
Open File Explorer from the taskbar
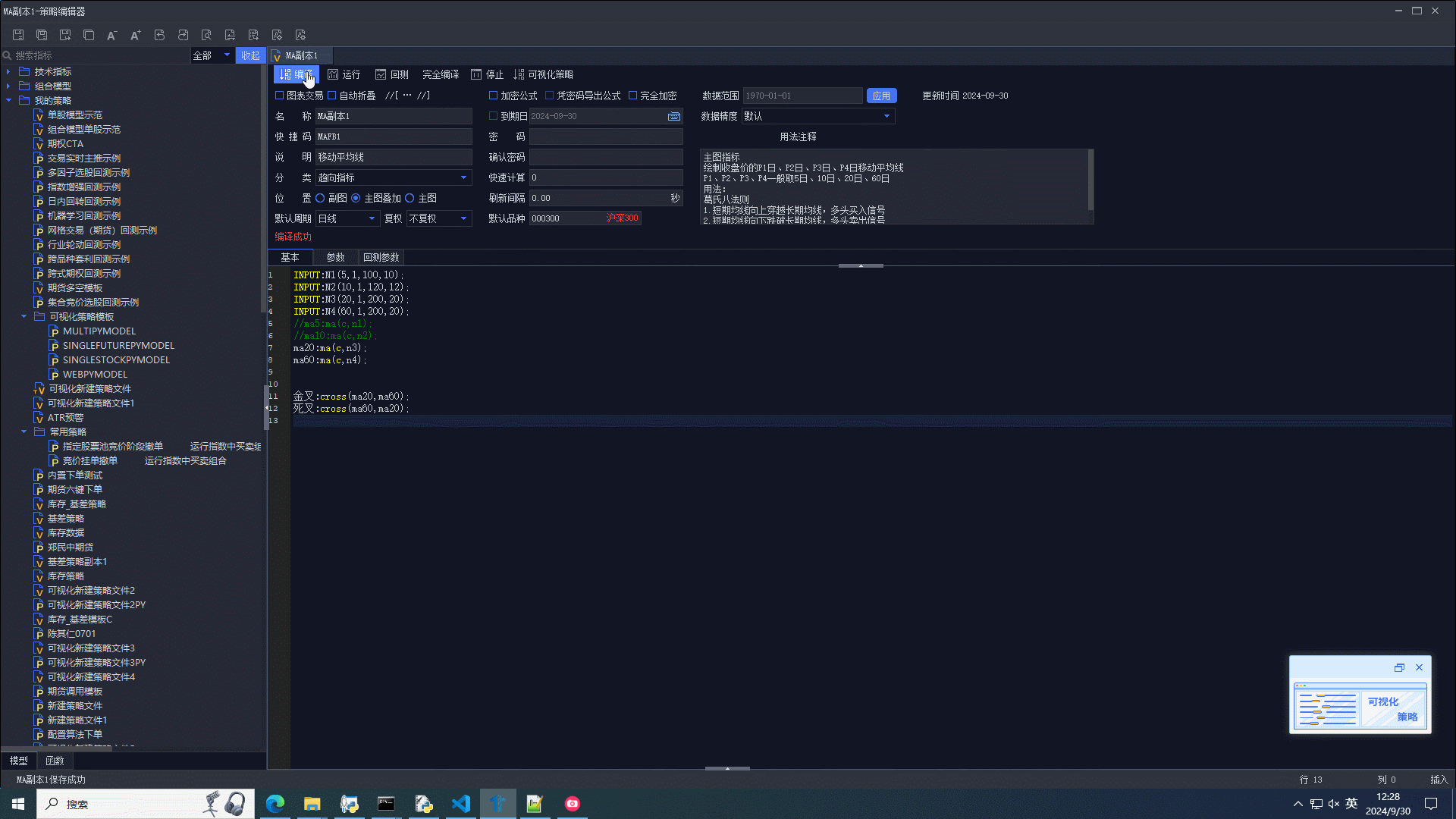pyautogui.click(x=312, y=804)
